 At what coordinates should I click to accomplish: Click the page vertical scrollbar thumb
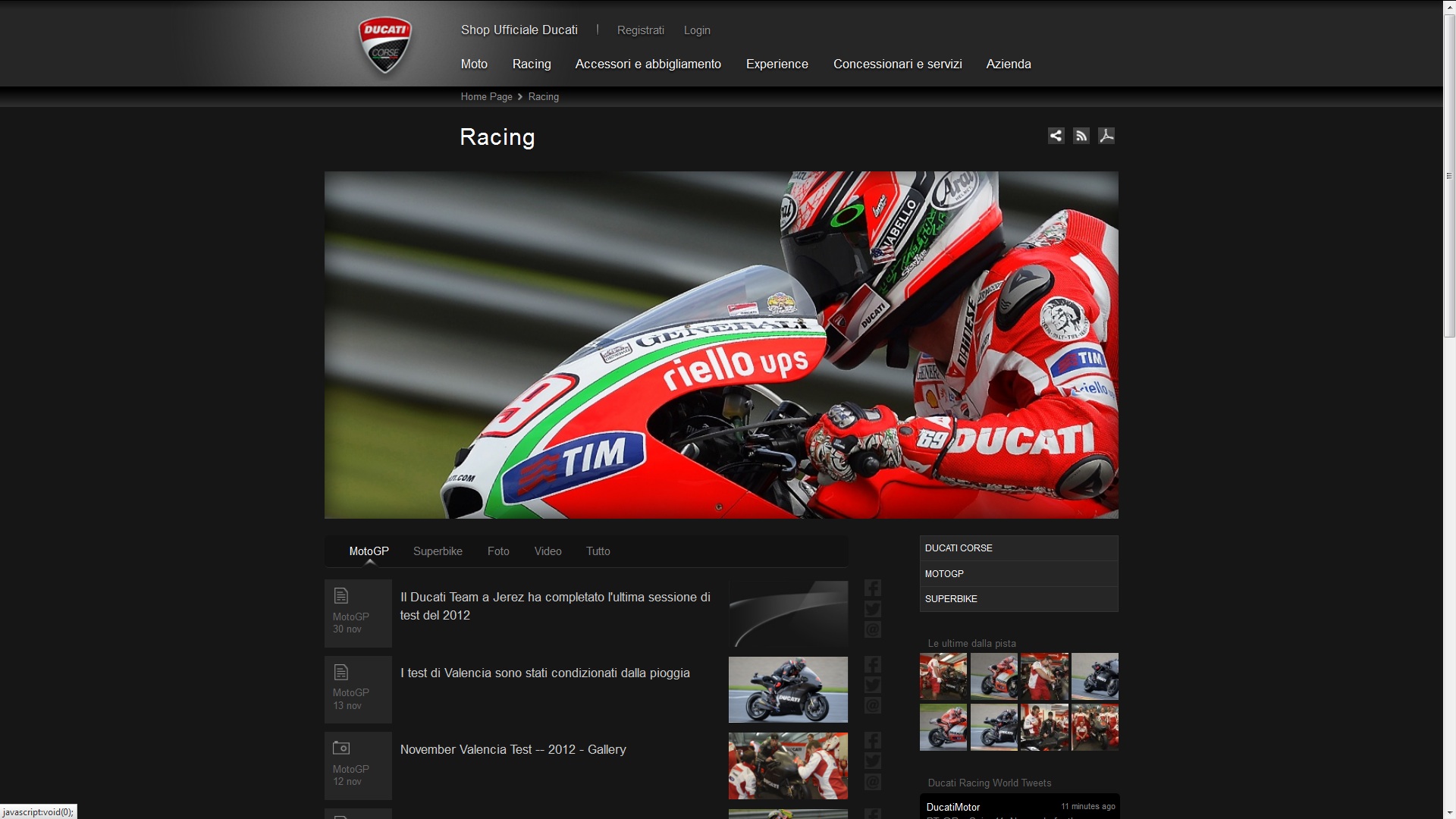tap(1449, 175)
